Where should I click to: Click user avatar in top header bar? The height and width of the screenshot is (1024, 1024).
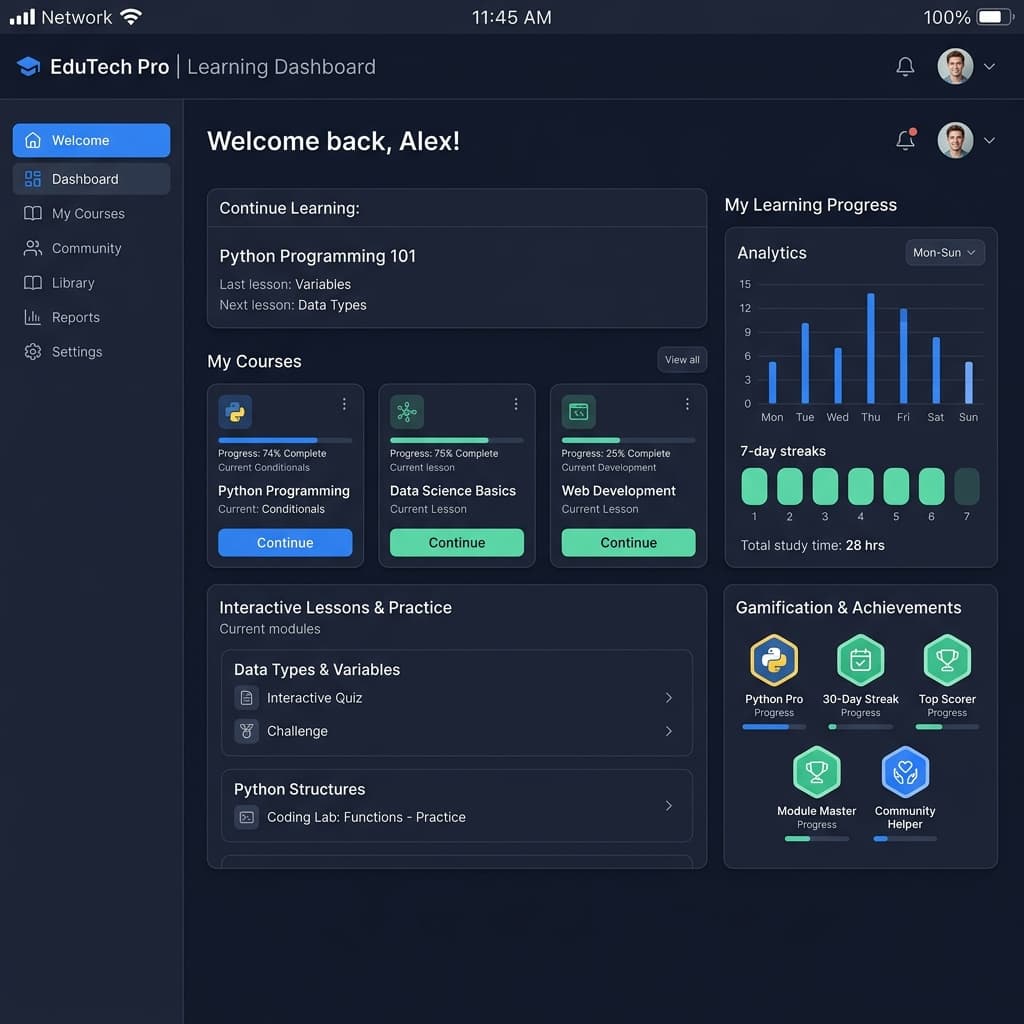[x=955, y=67]
